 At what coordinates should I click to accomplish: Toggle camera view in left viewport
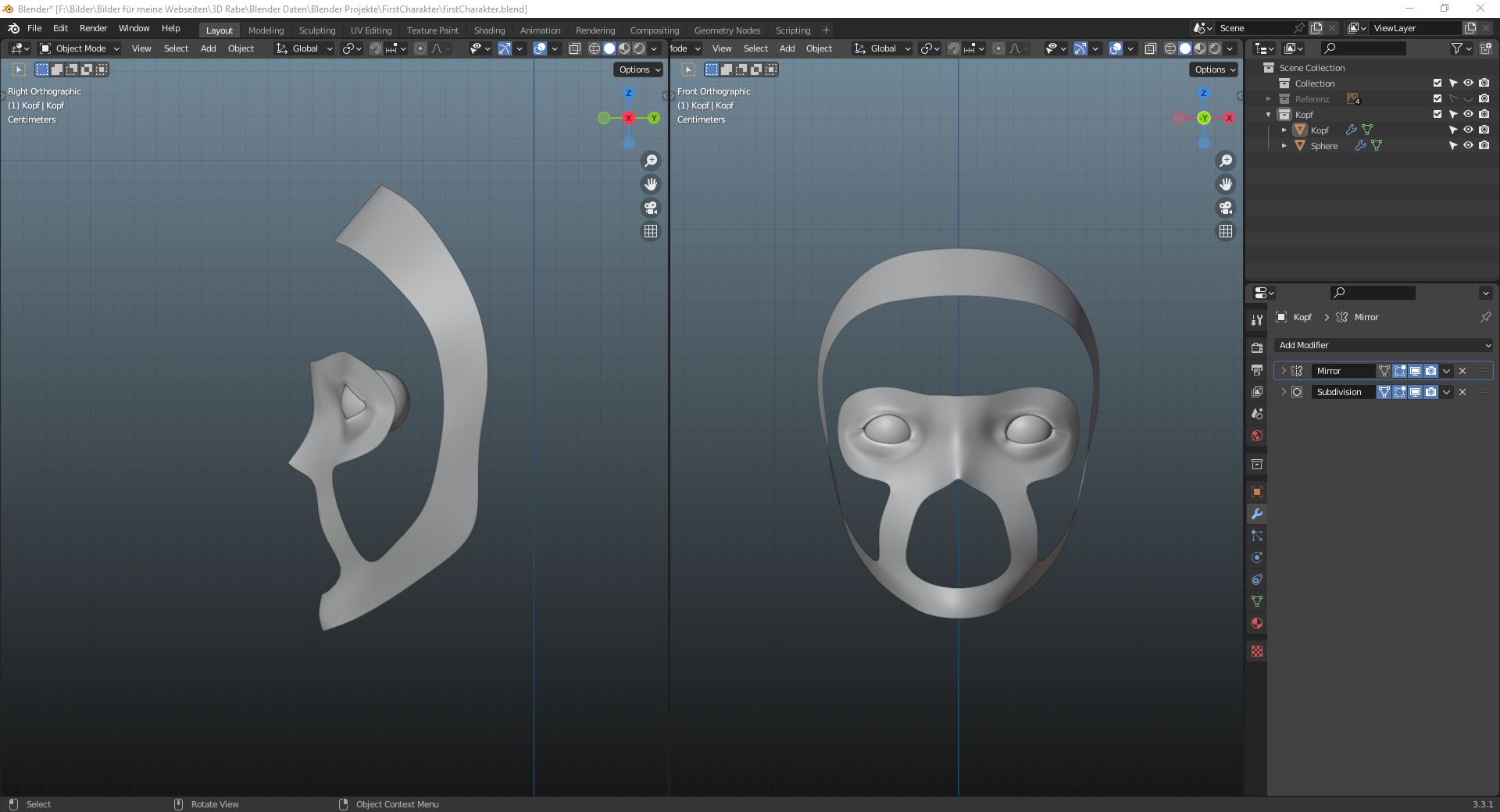tap(650, 208)
